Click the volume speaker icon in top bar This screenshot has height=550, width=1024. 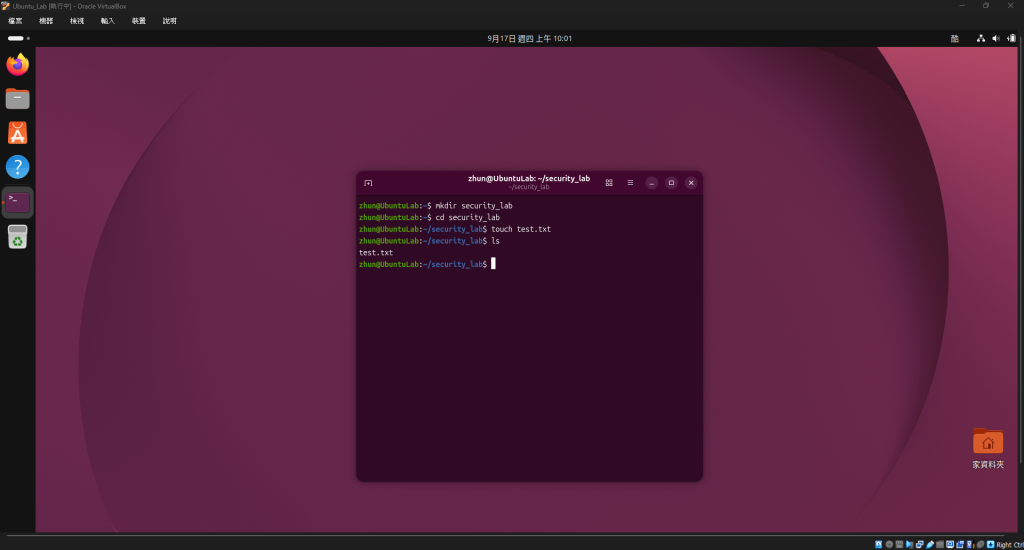coord(996,39)
